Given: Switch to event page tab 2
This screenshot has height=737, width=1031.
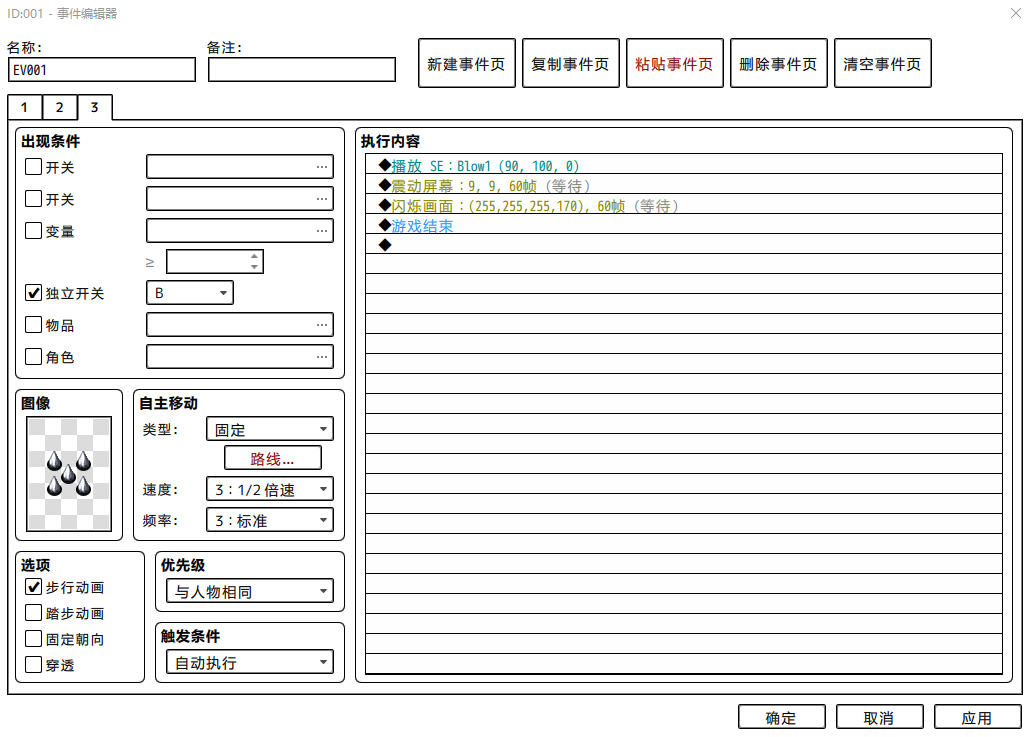Looking at the screenshot, I should point(60,107).
